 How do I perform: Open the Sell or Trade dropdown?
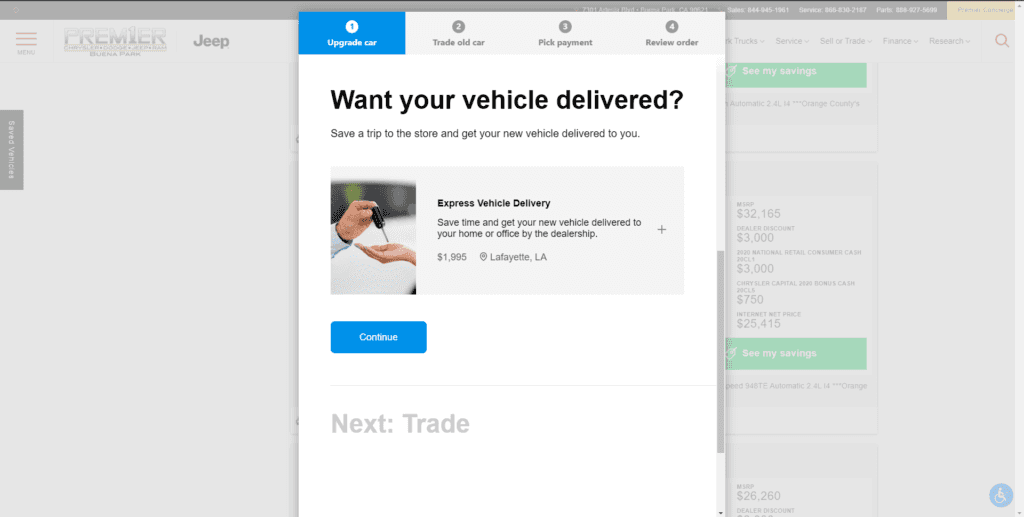(x=845, y=41)
